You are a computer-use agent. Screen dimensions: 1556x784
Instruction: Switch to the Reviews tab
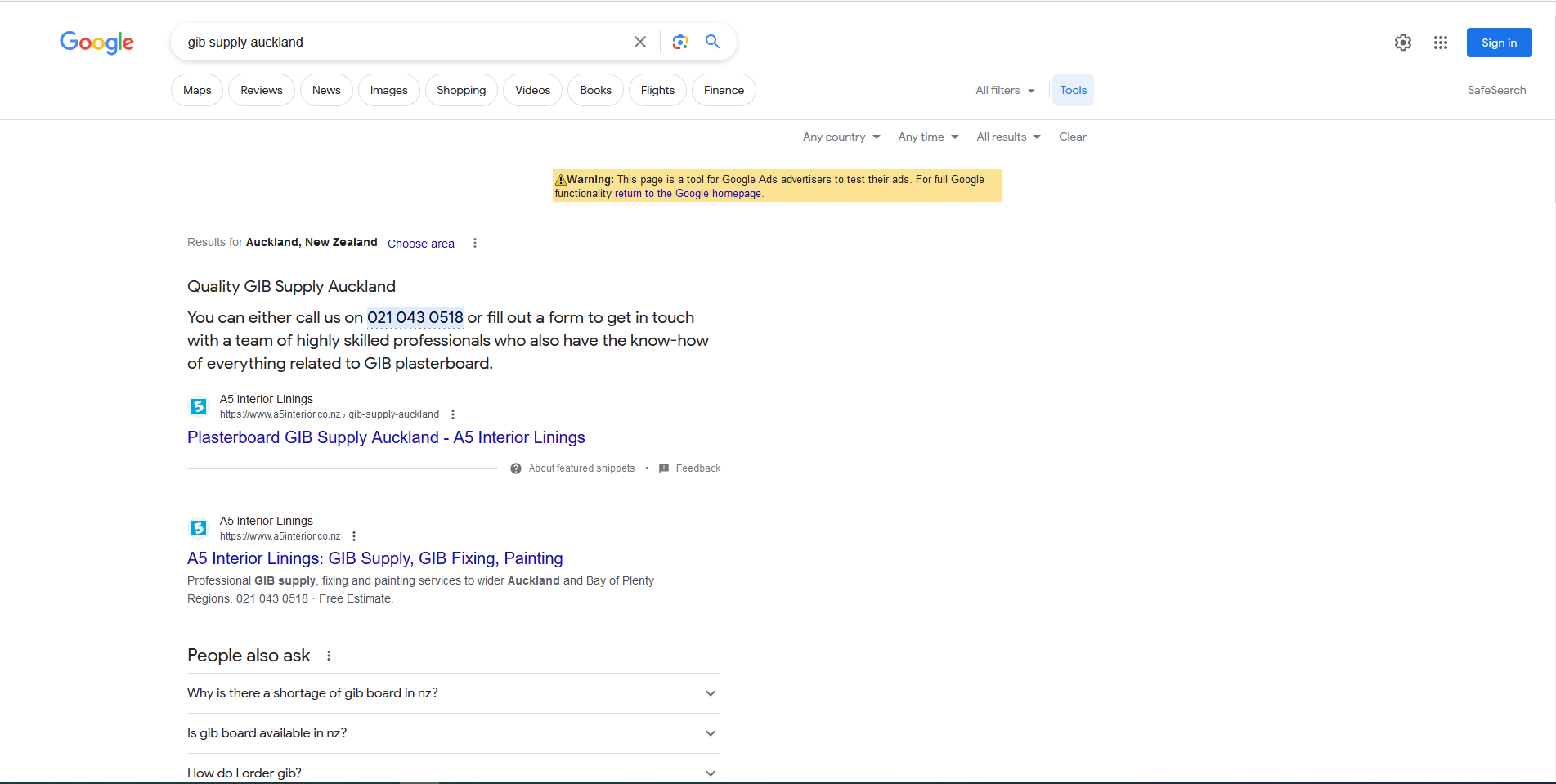pyautogui.click(x=262, y=90)
